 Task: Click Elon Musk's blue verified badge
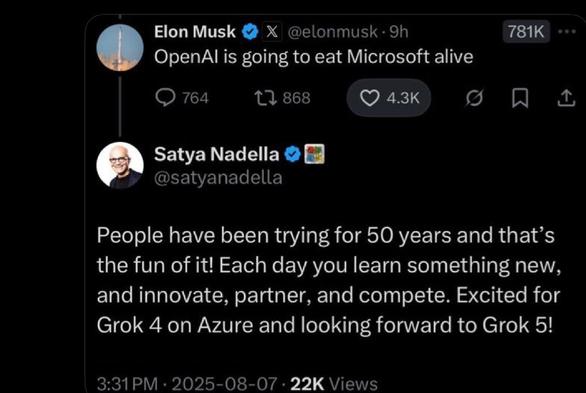(250, 32)
